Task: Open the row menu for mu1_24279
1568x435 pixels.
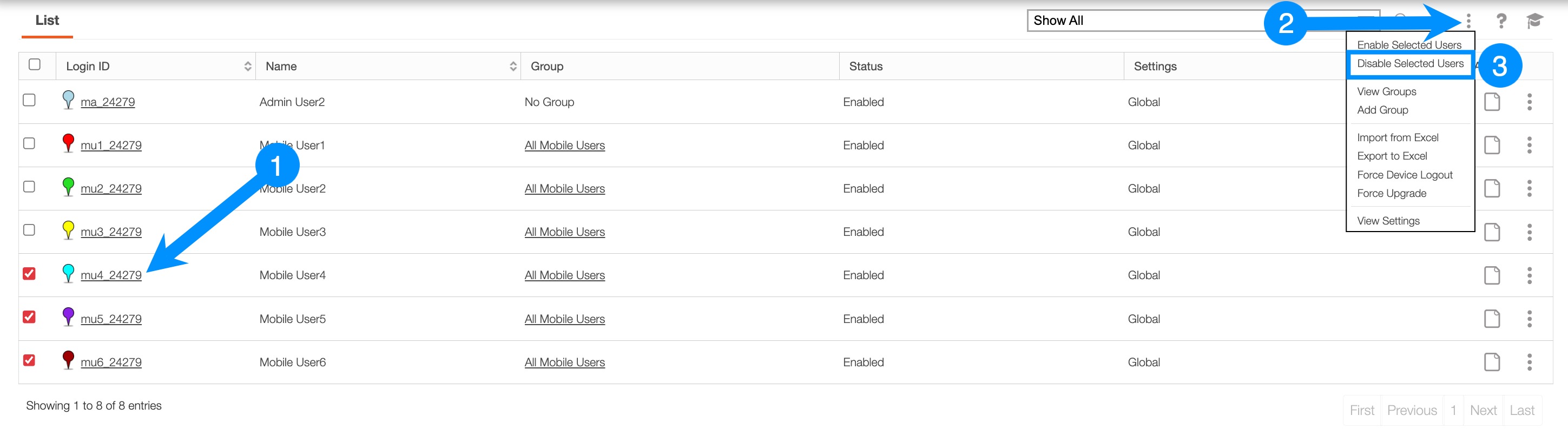Action: click(1529, 146)
